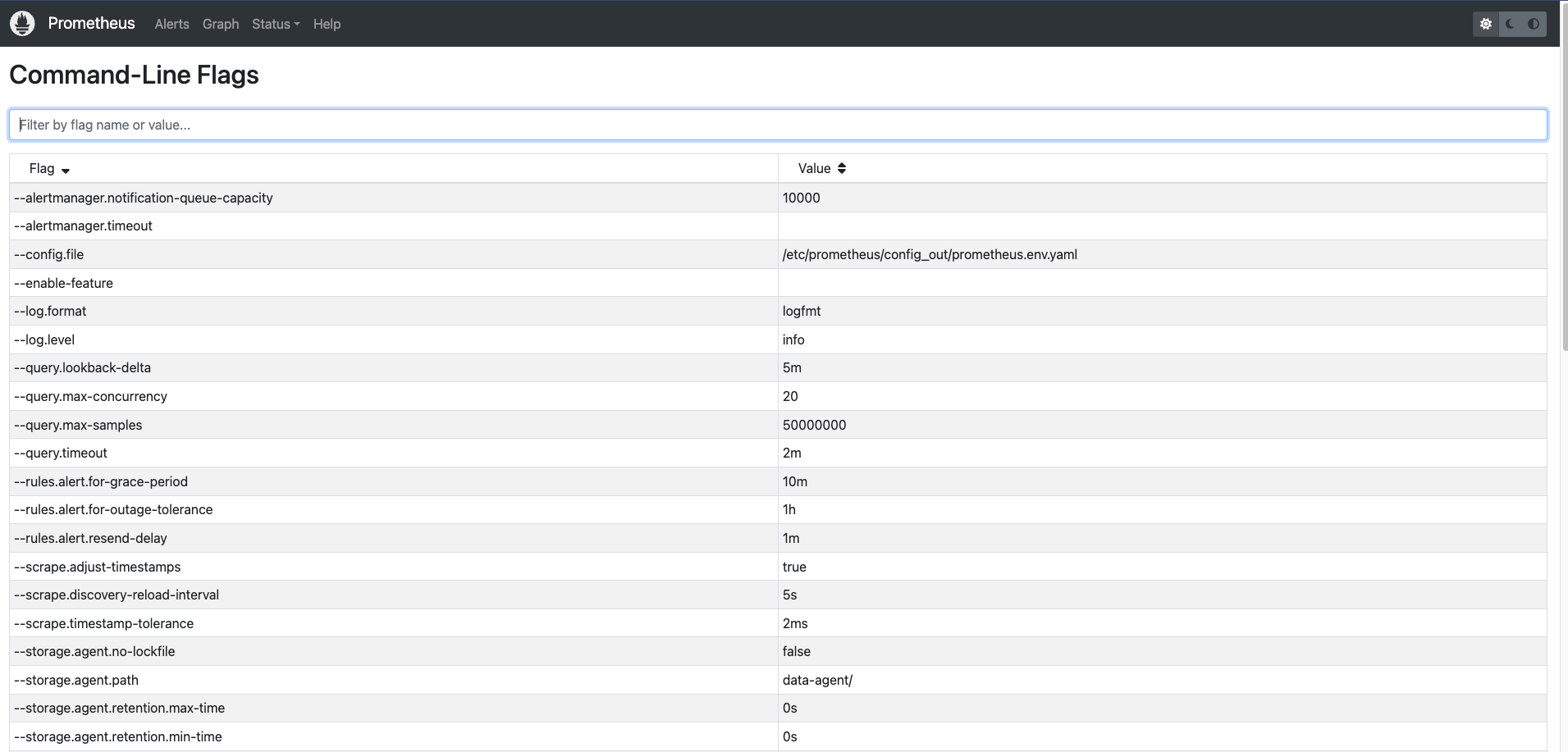Select the --enable-feature flag row
The image size is (1568, 752).
click(778, 283)
